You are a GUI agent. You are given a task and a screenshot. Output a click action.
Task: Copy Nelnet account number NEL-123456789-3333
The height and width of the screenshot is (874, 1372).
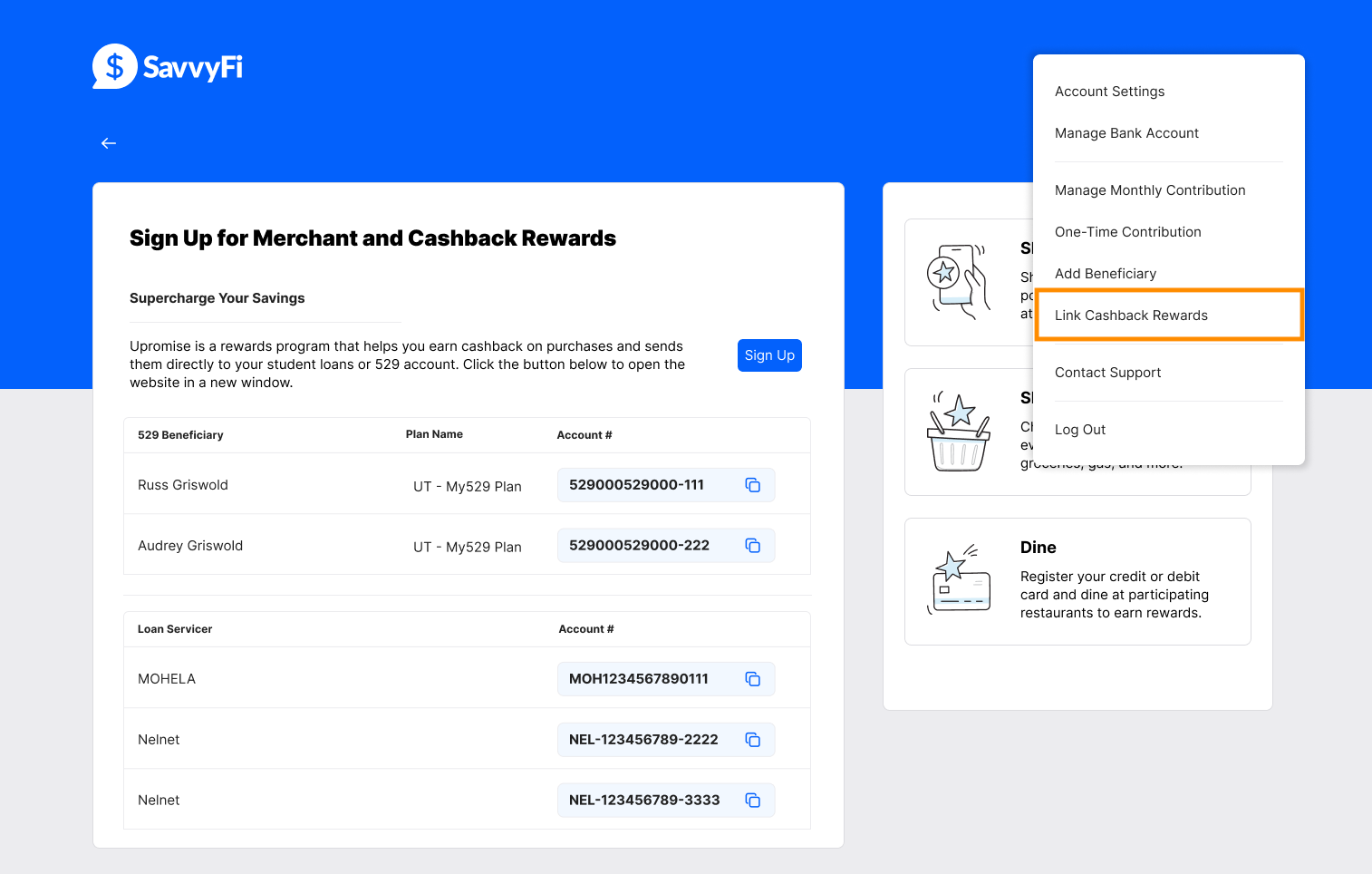pyautogui.click(x=752, y=801)
